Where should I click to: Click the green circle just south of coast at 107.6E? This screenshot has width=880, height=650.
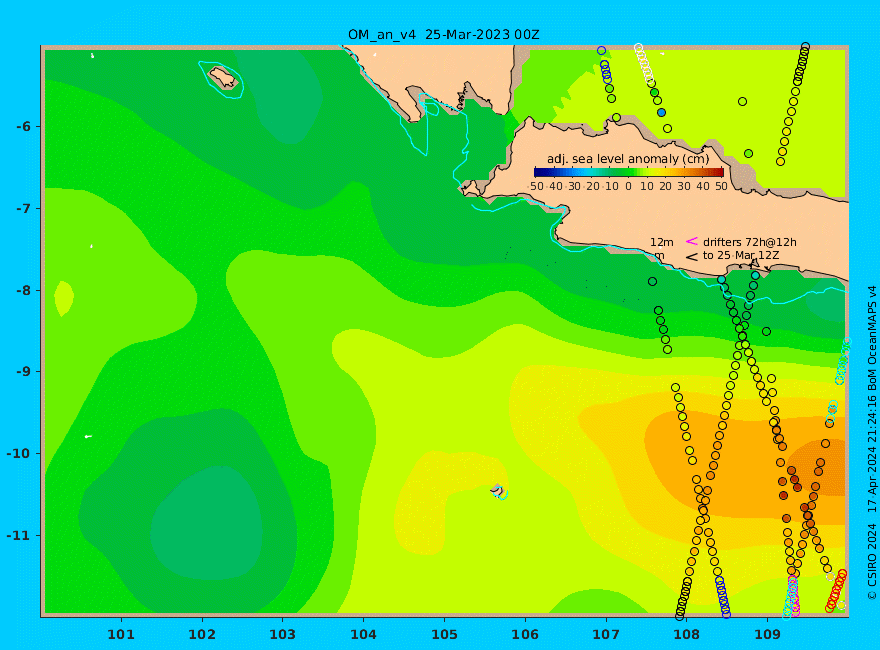coord(652,282)
